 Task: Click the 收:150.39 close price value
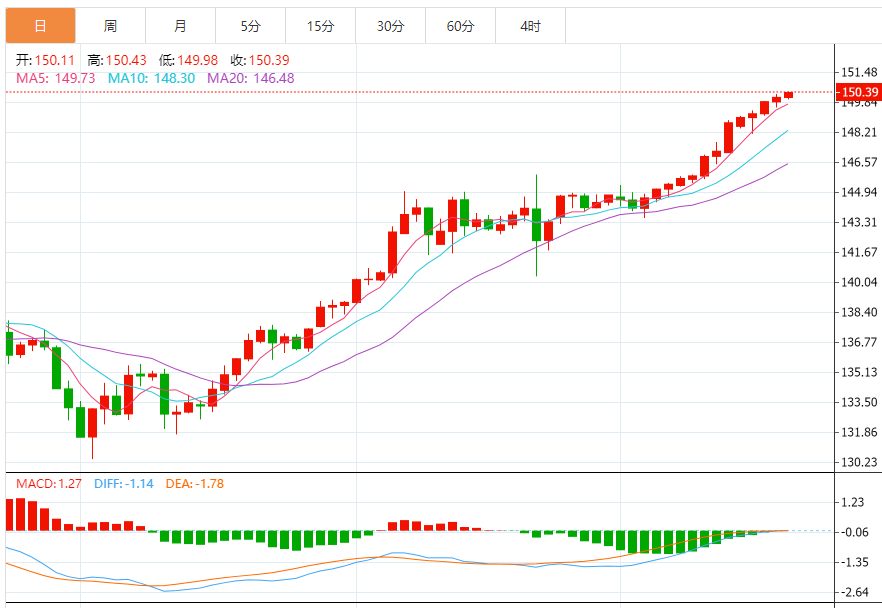(x=259, y=60)
